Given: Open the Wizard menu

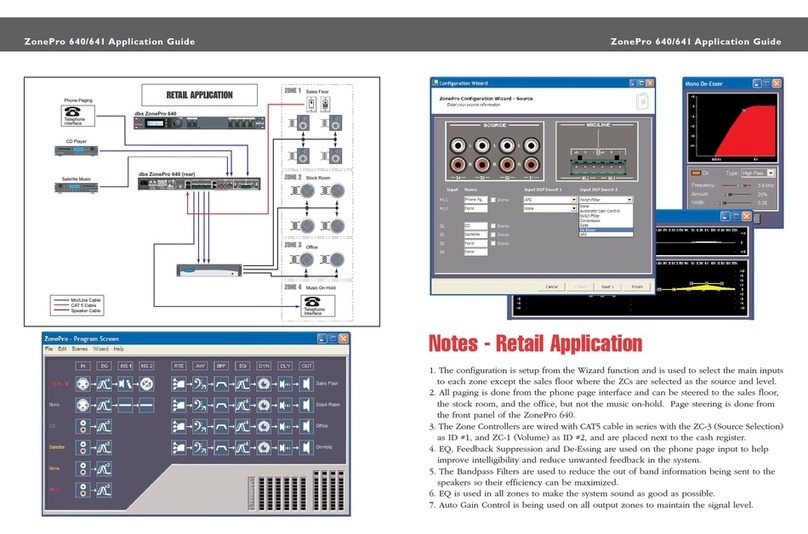Looking at the screenshot, I should point(100,349).
